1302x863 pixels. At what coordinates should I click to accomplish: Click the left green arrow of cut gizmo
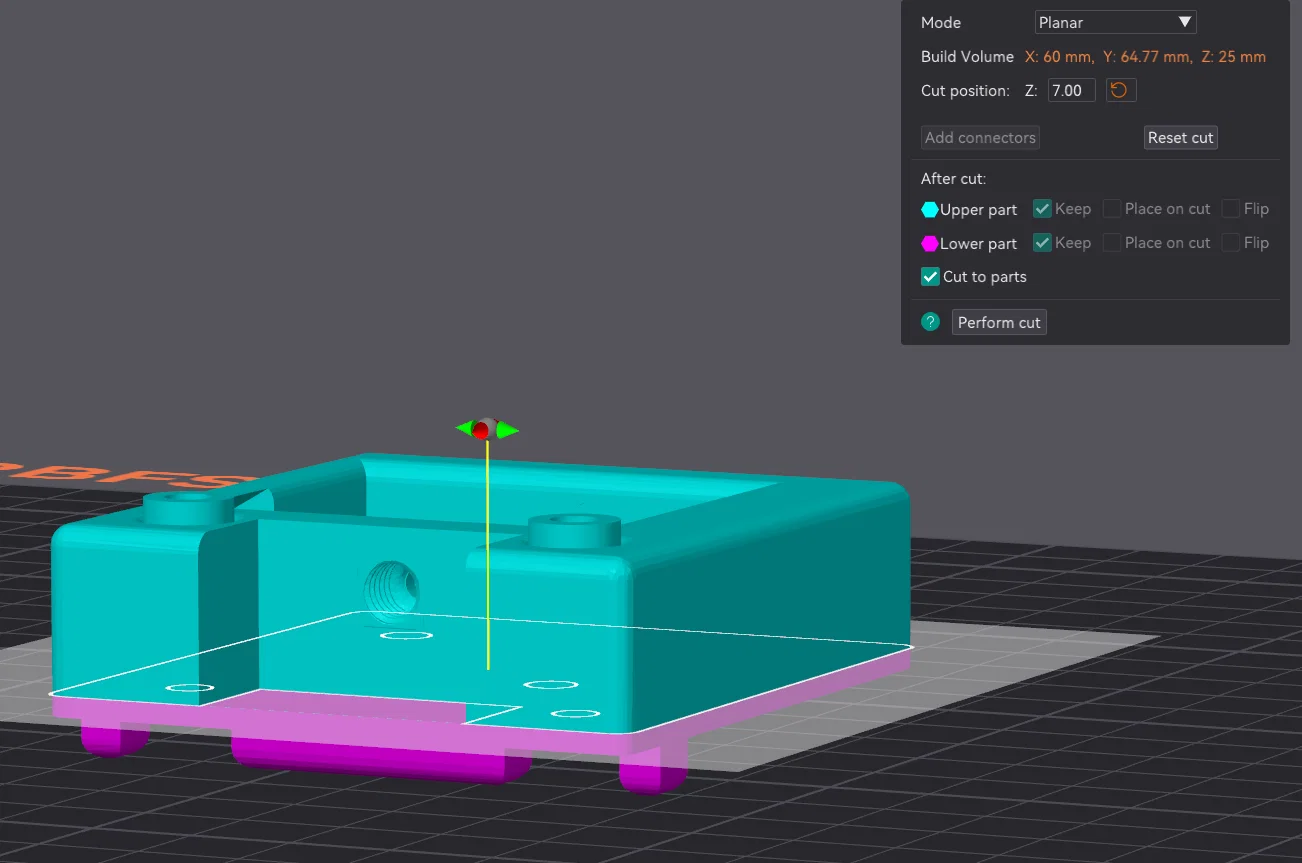pyautogui.click(x=463, y=429)
